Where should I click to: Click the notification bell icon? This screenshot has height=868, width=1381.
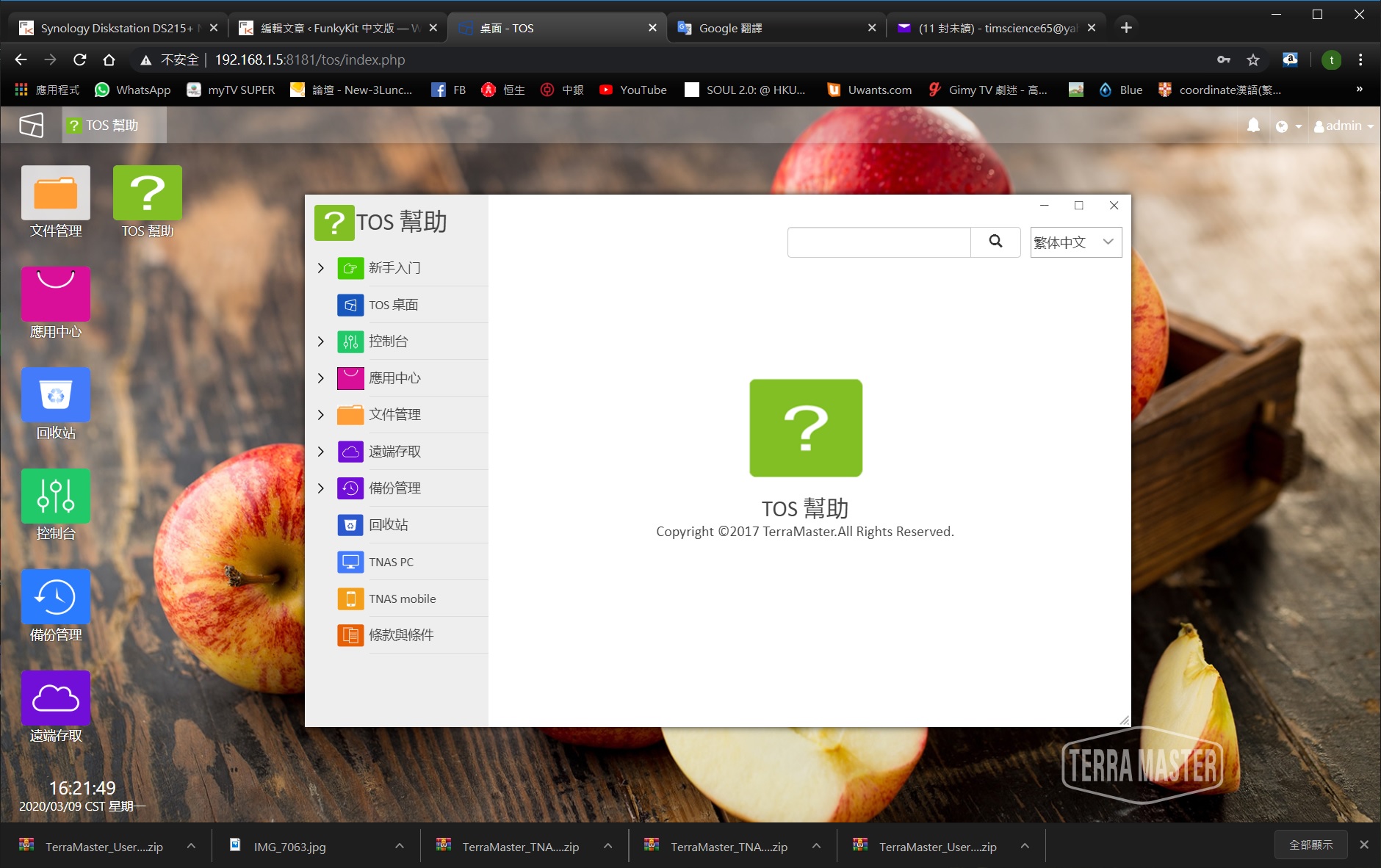click(1253, 126)
